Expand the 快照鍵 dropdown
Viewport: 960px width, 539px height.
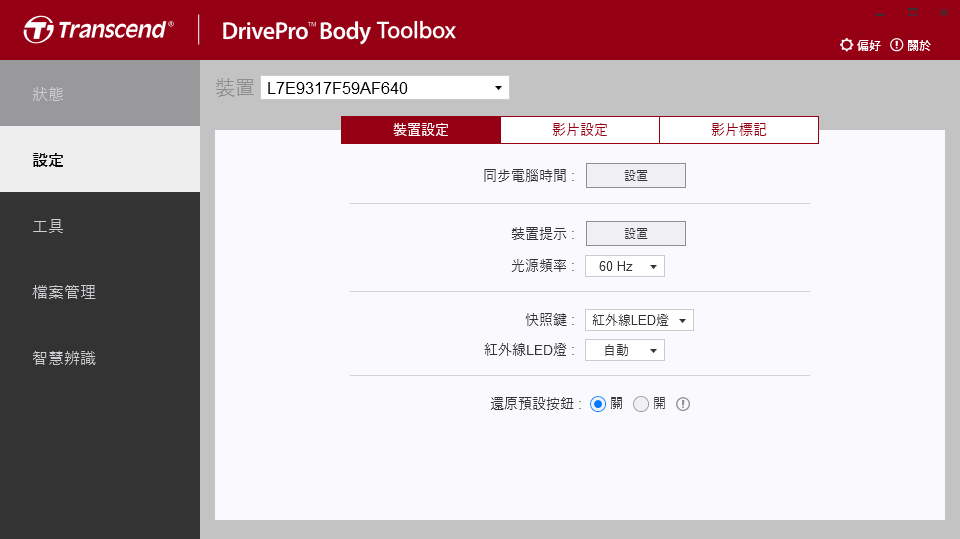coord(639,320)
